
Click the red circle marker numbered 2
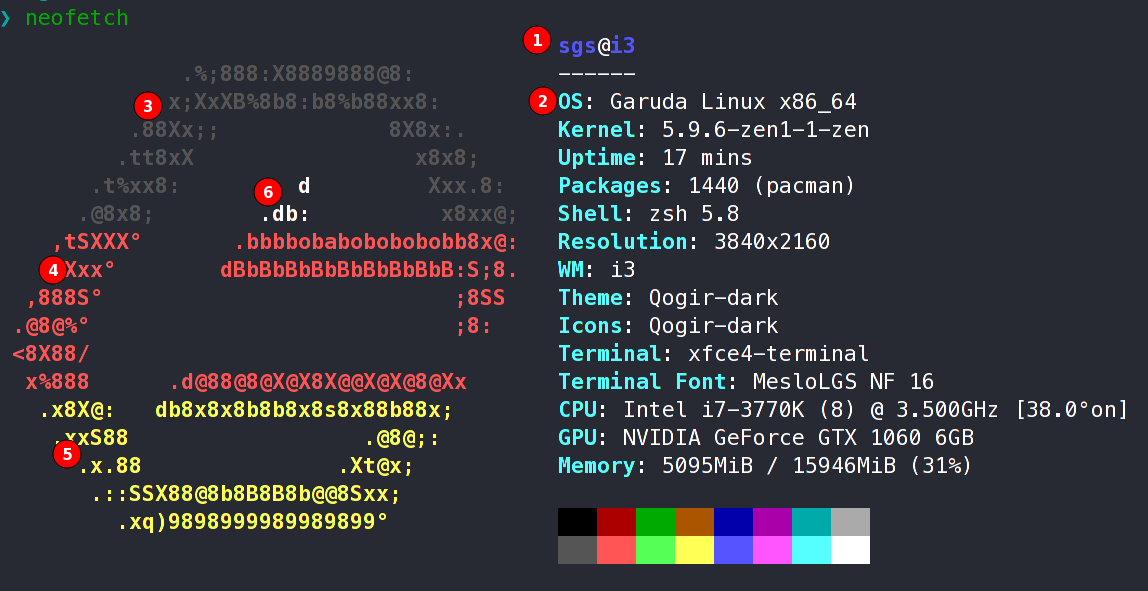coord(543,101)
